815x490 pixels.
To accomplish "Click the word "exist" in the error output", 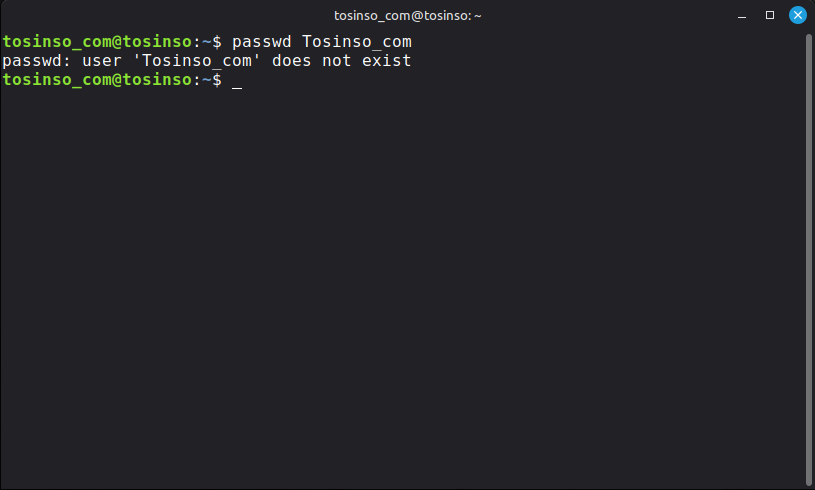I will tap(387, 61).
